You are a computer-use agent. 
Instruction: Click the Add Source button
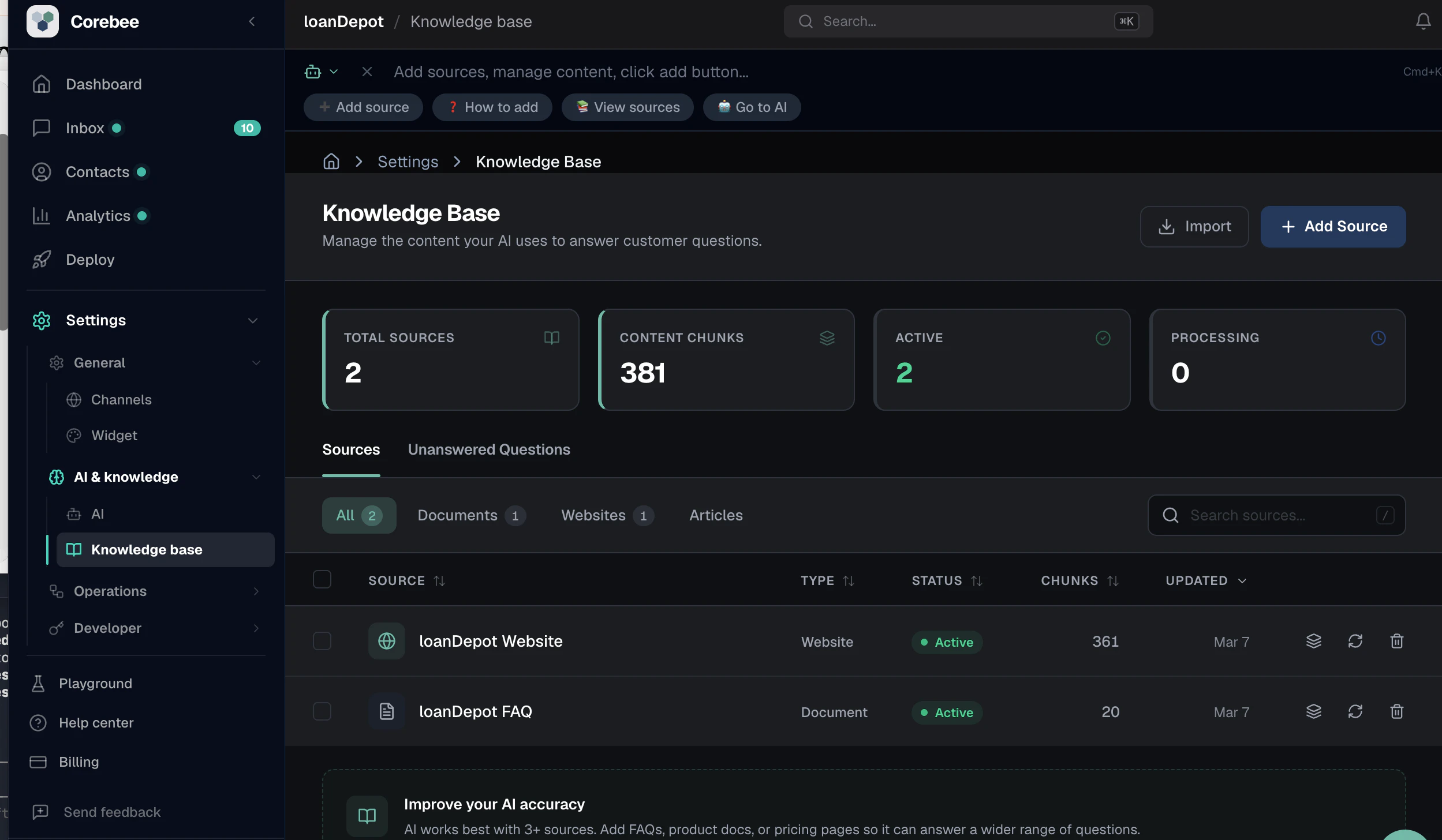coord(1332,227)
